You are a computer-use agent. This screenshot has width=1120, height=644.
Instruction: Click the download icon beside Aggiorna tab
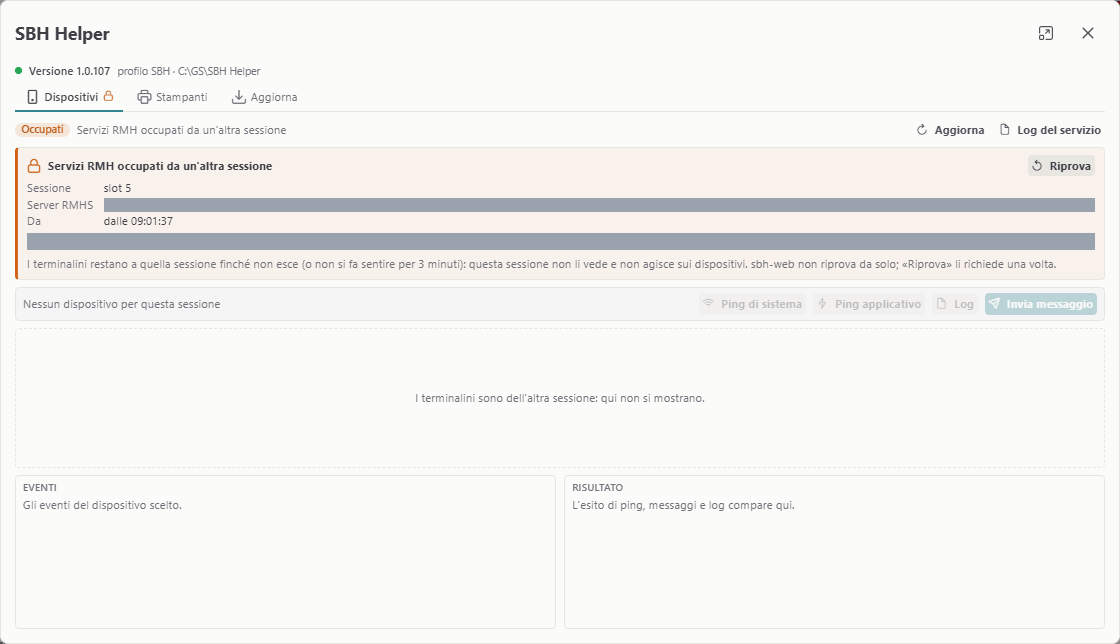tap(239, 97)
